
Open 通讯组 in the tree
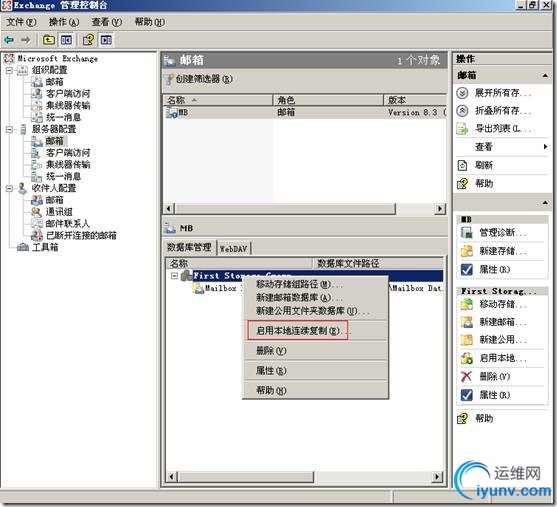59,212
